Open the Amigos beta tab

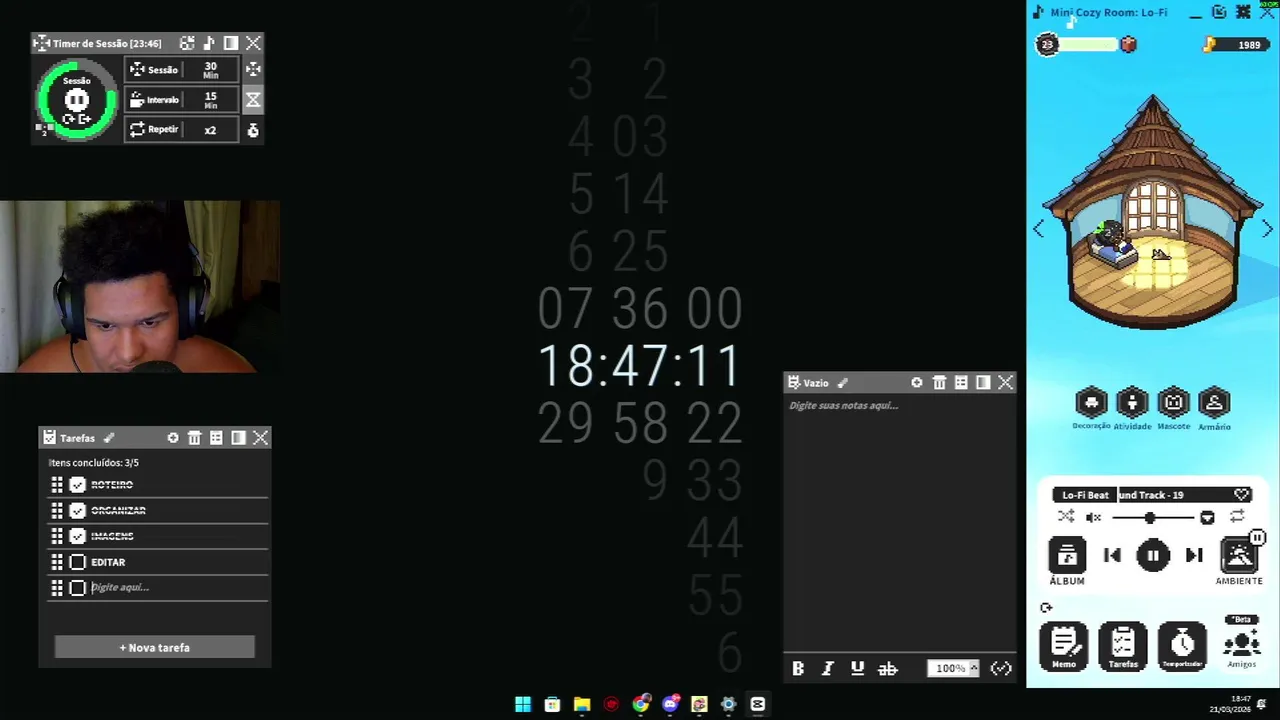pyautogui.click(x=1242, y=643)
